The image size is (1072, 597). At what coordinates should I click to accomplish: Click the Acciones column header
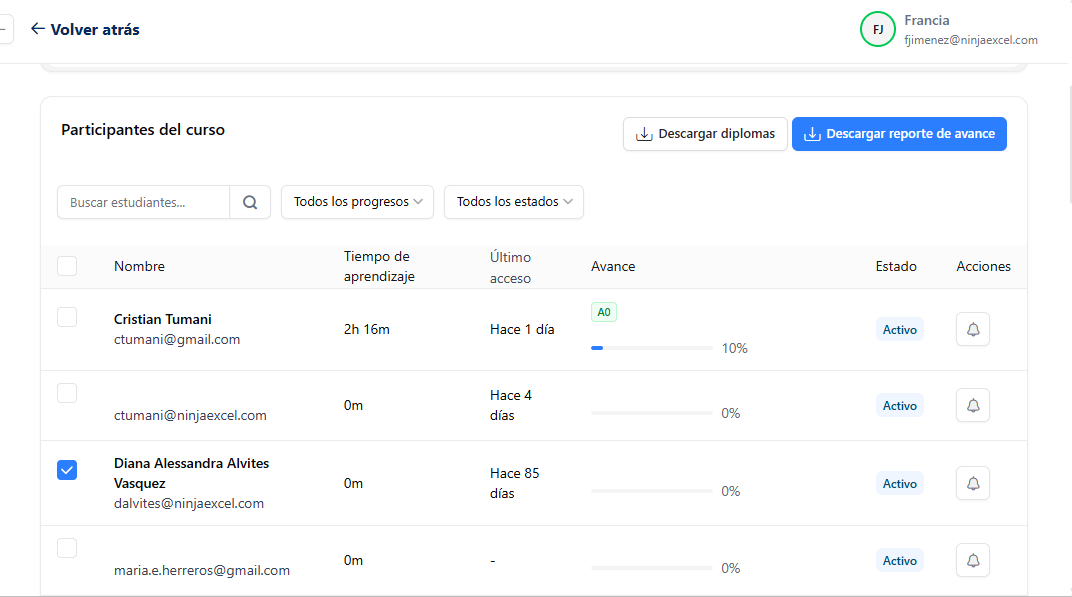coord(983,266)
